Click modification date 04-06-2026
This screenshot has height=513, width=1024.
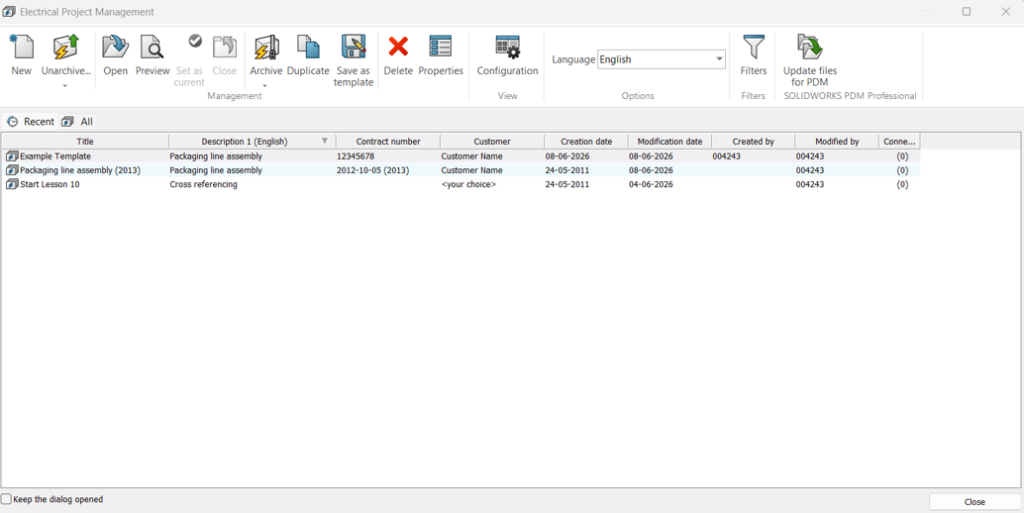pyautogui.click(x=650, y=185)
